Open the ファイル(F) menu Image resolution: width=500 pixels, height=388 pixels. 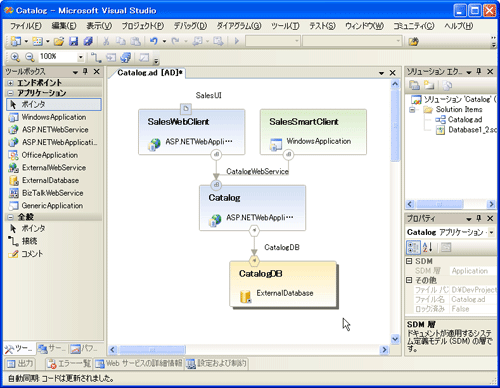click(x=26, y=26)
